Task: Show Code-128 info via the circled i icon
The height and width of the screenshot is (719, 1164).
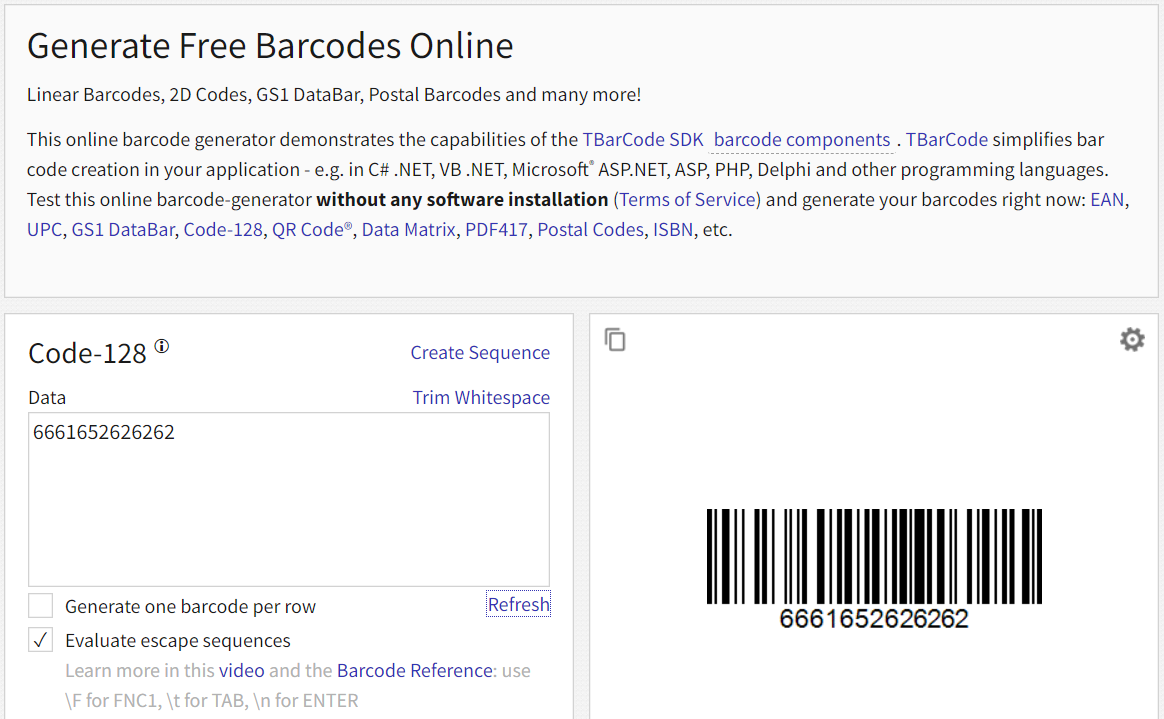Action: pos(162,346)
